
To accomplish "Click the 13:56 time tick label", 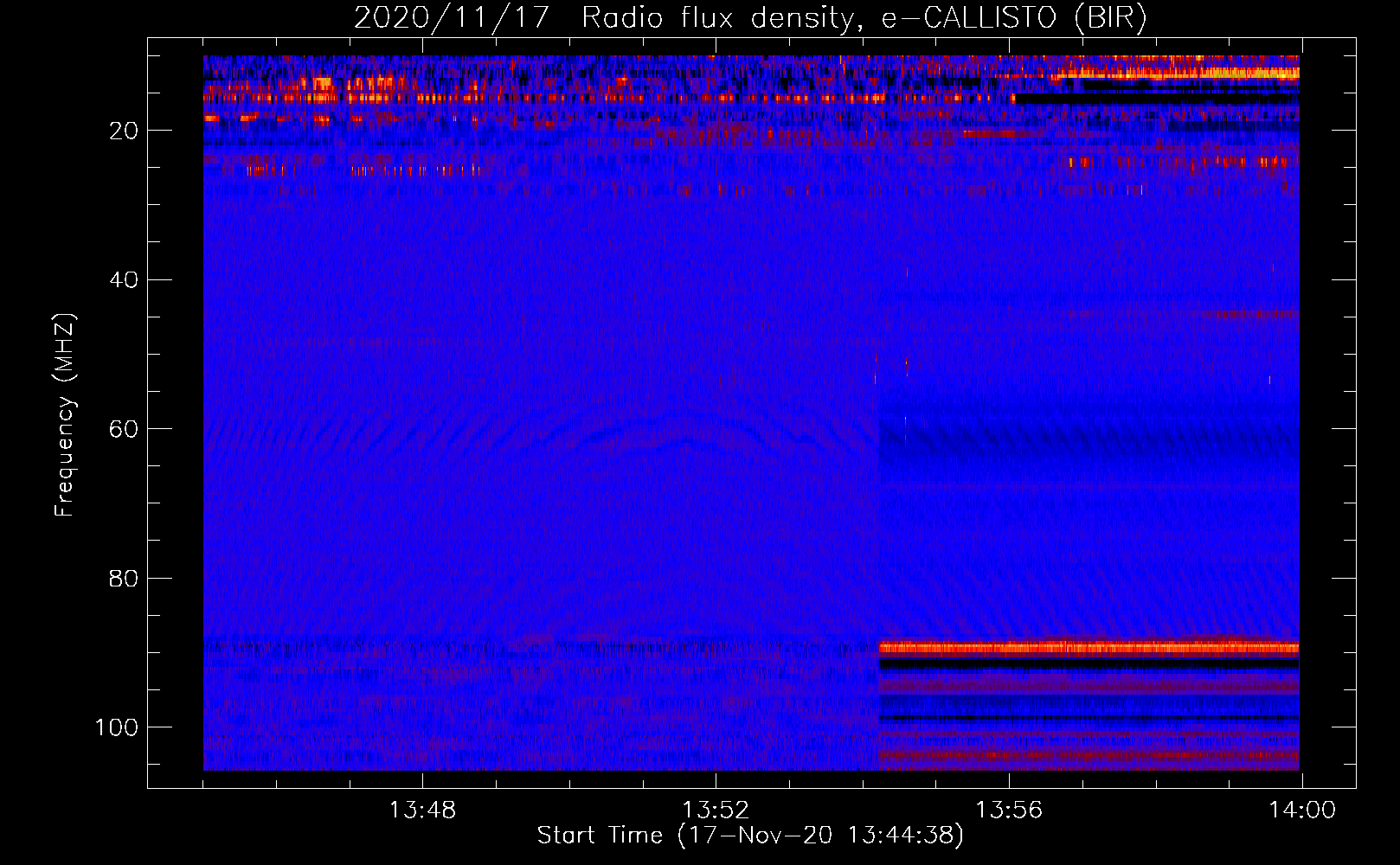I will [x=1009, y=811].
